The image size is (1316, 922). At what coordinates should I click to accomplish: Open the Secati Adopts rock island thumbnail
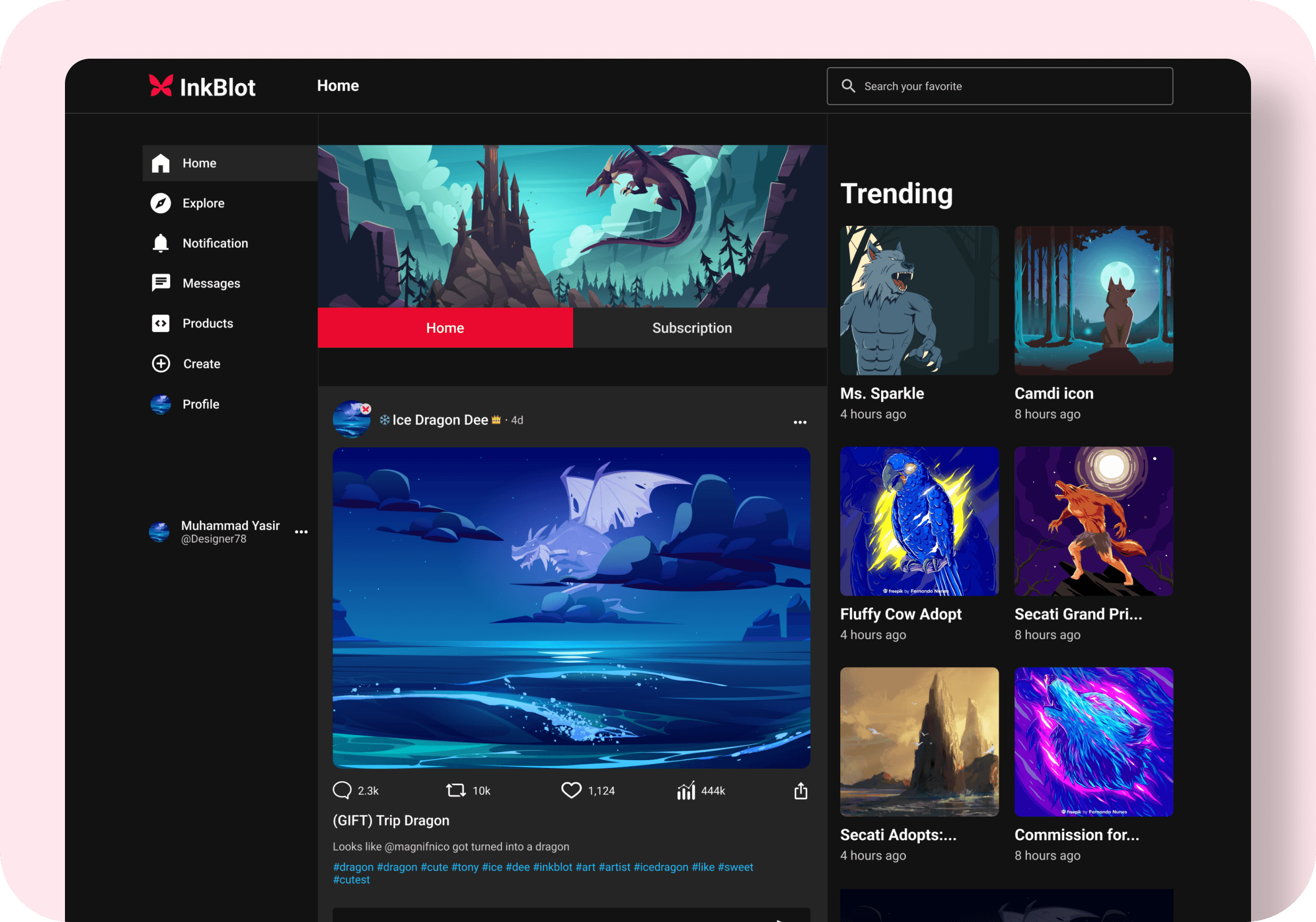pyautogui.click(x=919, y=742)
